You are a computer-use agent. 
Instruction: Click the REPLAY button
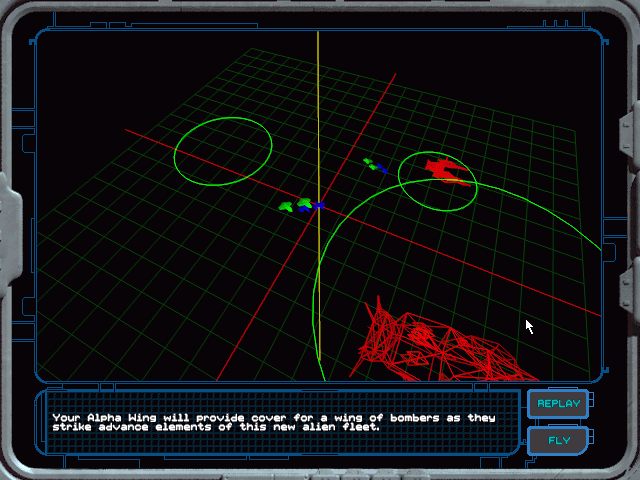[558, 404]
